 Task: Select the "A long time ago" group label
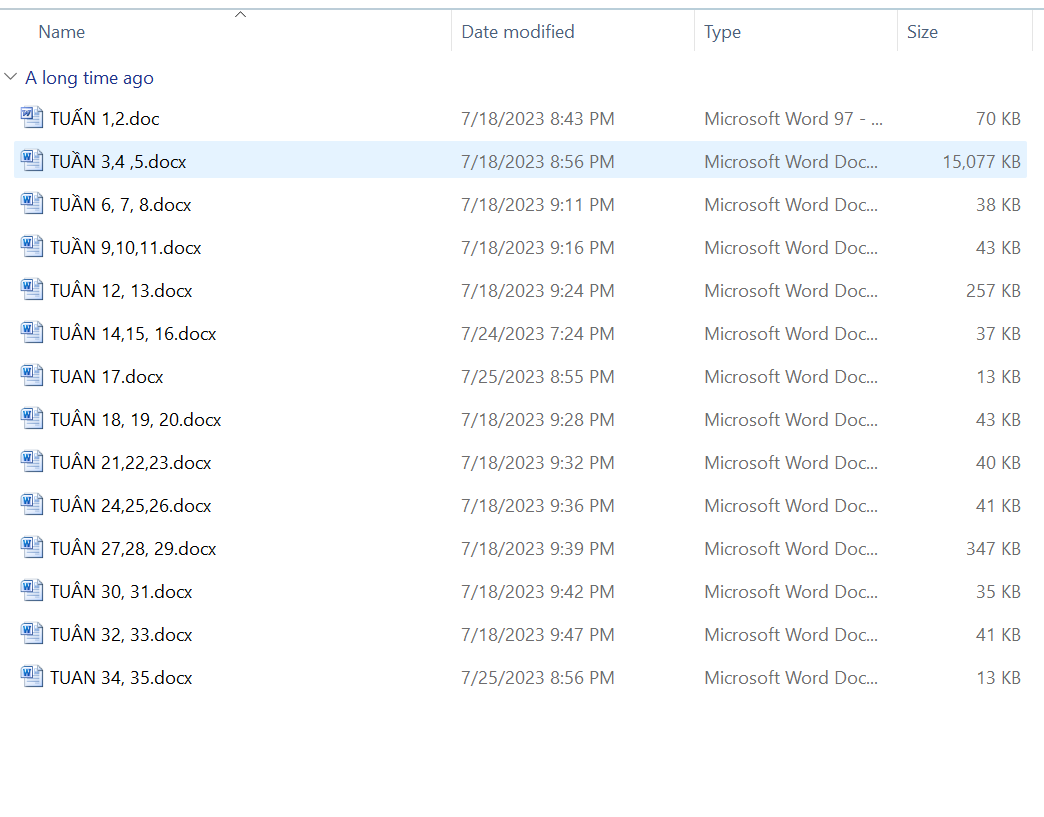click(x=89, y=78)
